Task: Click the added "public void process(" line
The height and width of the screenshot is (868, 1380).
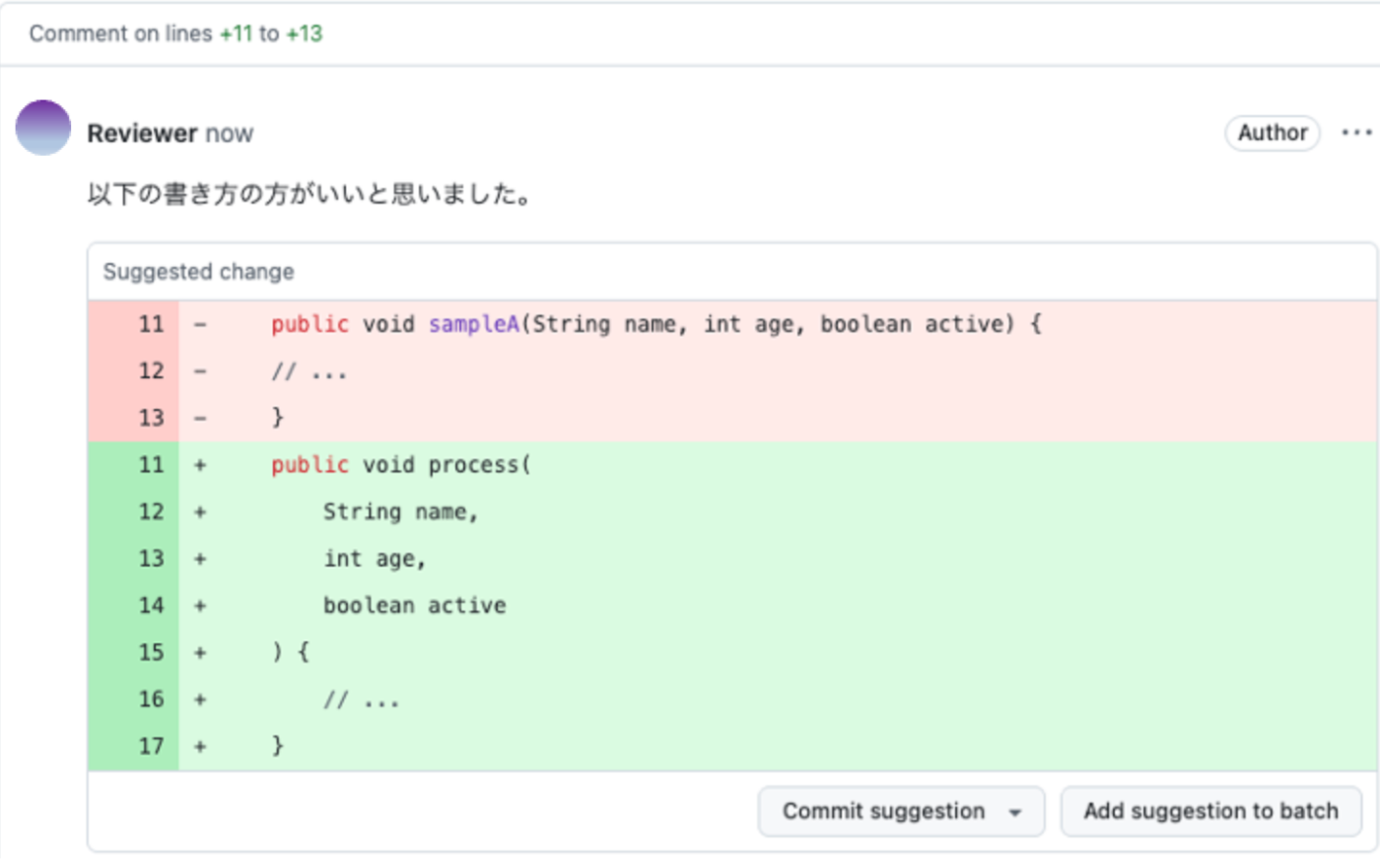Action: [400, 465]
